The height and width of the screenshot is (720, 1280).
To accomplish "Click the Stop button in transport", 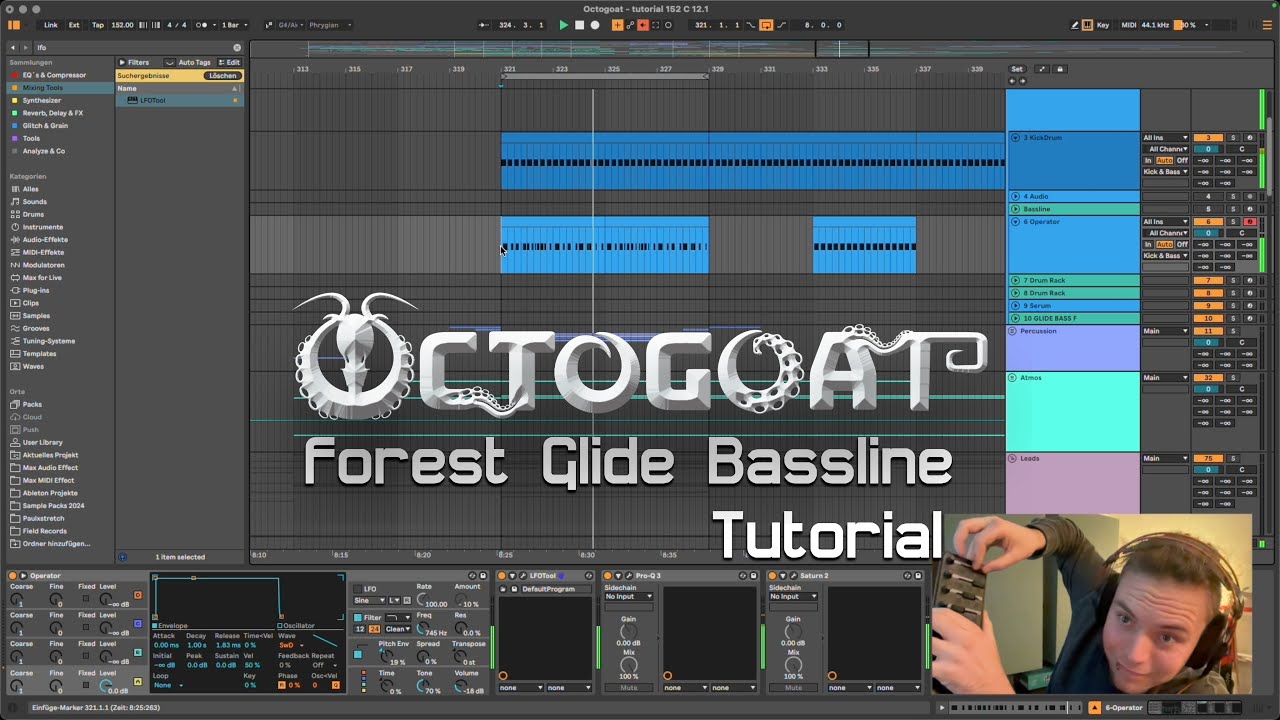I will tap(579, 25).
